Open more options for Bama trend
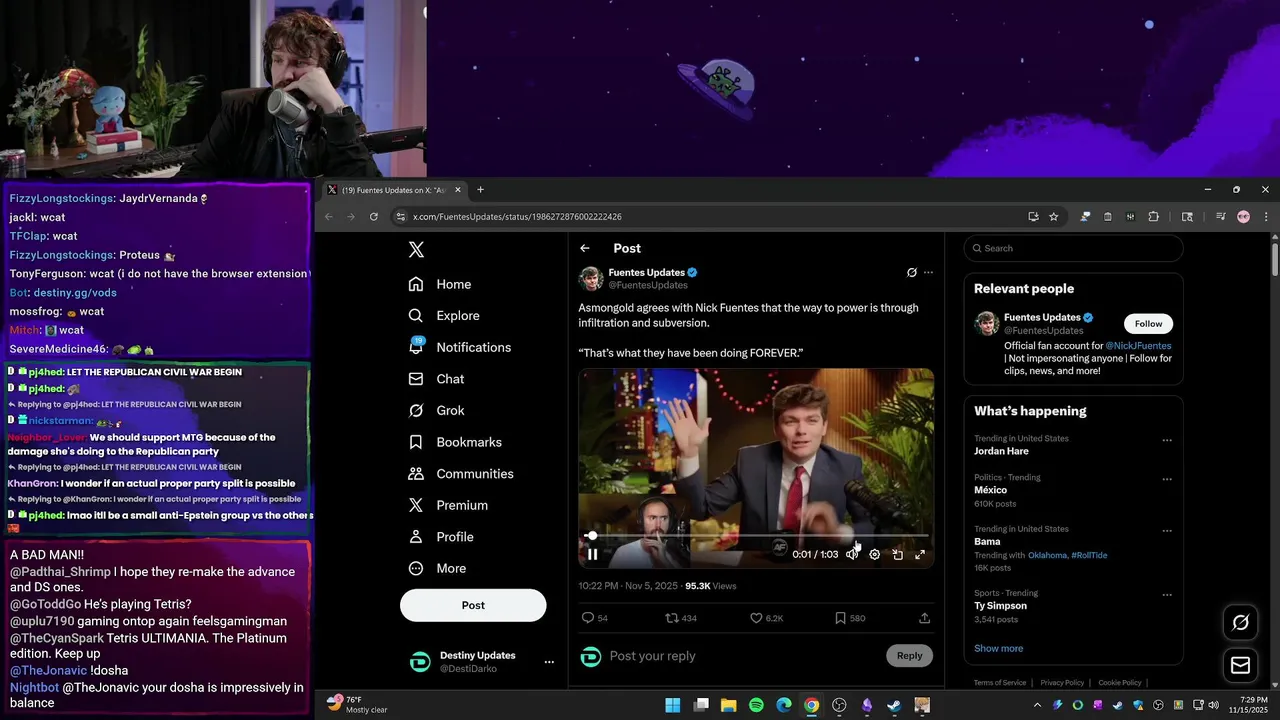This screenshot has width=1280, height=720. 1166,531
